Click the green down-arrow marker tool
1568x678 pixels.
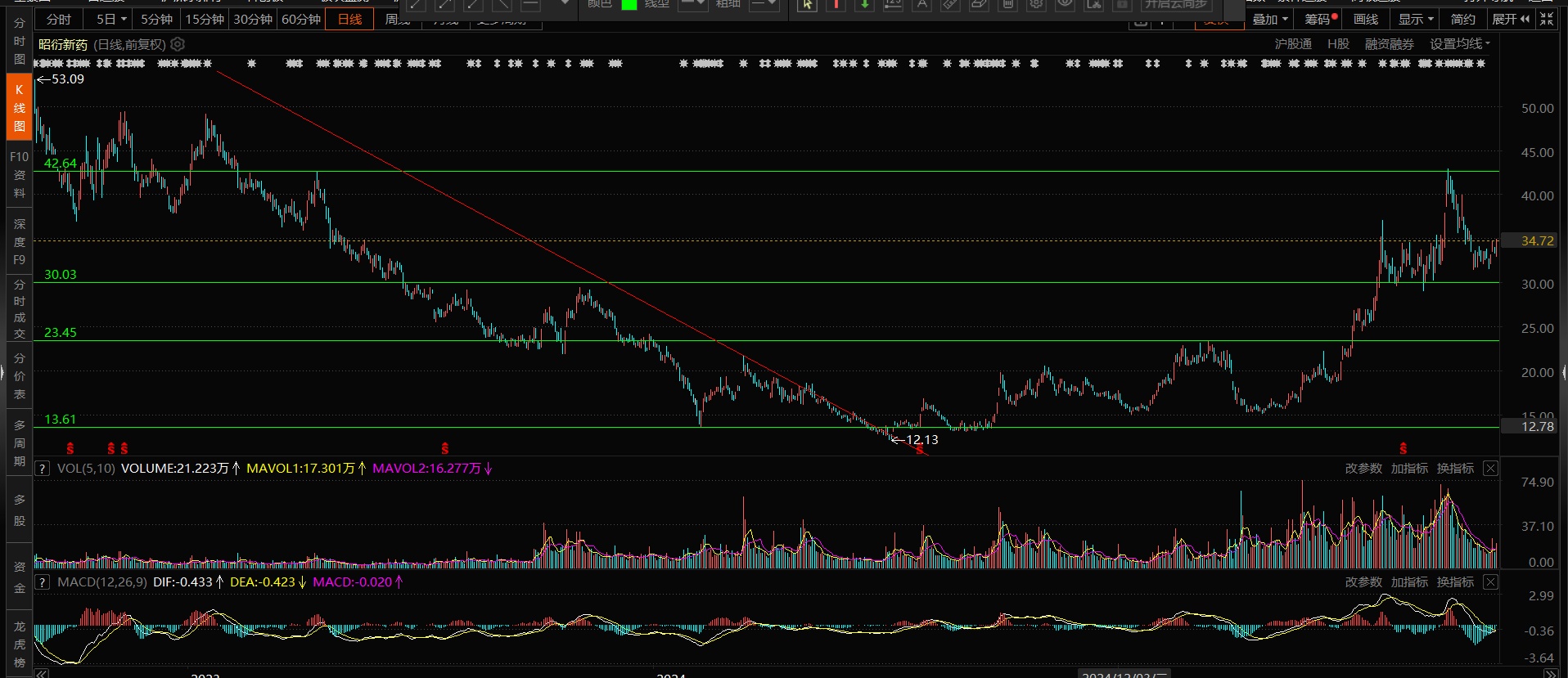click(x=865, y=4)
